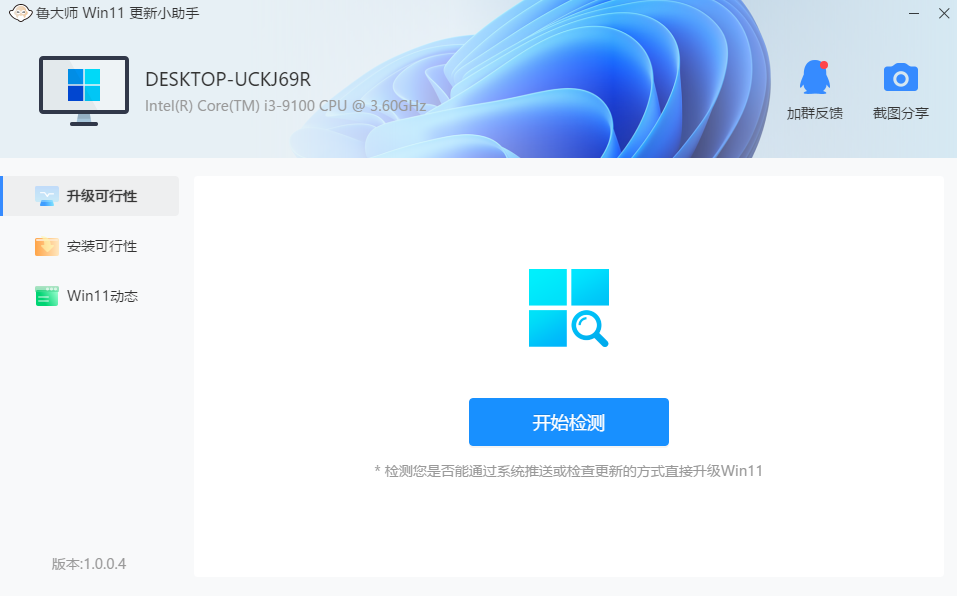Start detection with 开始检测 button
The height and width of the screenshot is (596, 957).
[569, 422]
